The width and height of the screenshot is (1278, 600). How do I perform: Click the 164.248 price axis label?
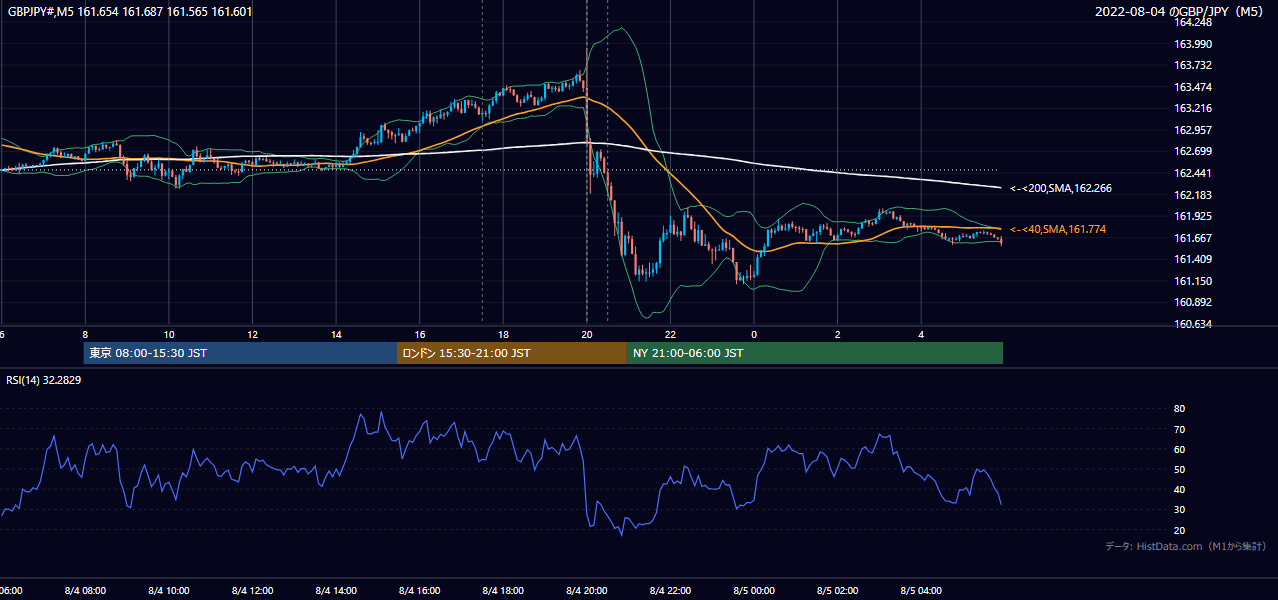[1192, 22]
